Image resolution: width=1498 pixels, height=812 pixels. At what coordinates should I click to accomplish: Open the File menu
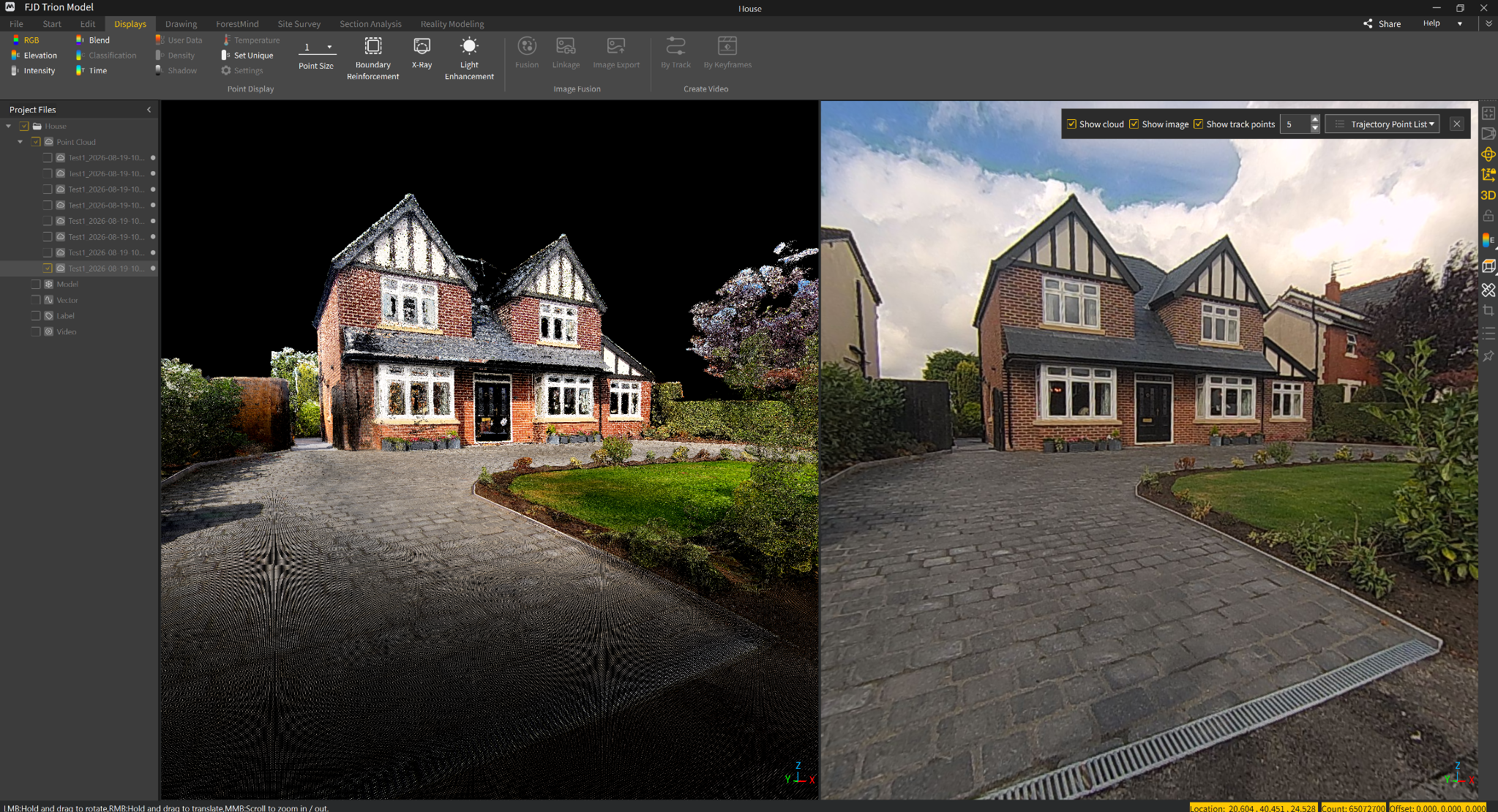tap(17, 24)
